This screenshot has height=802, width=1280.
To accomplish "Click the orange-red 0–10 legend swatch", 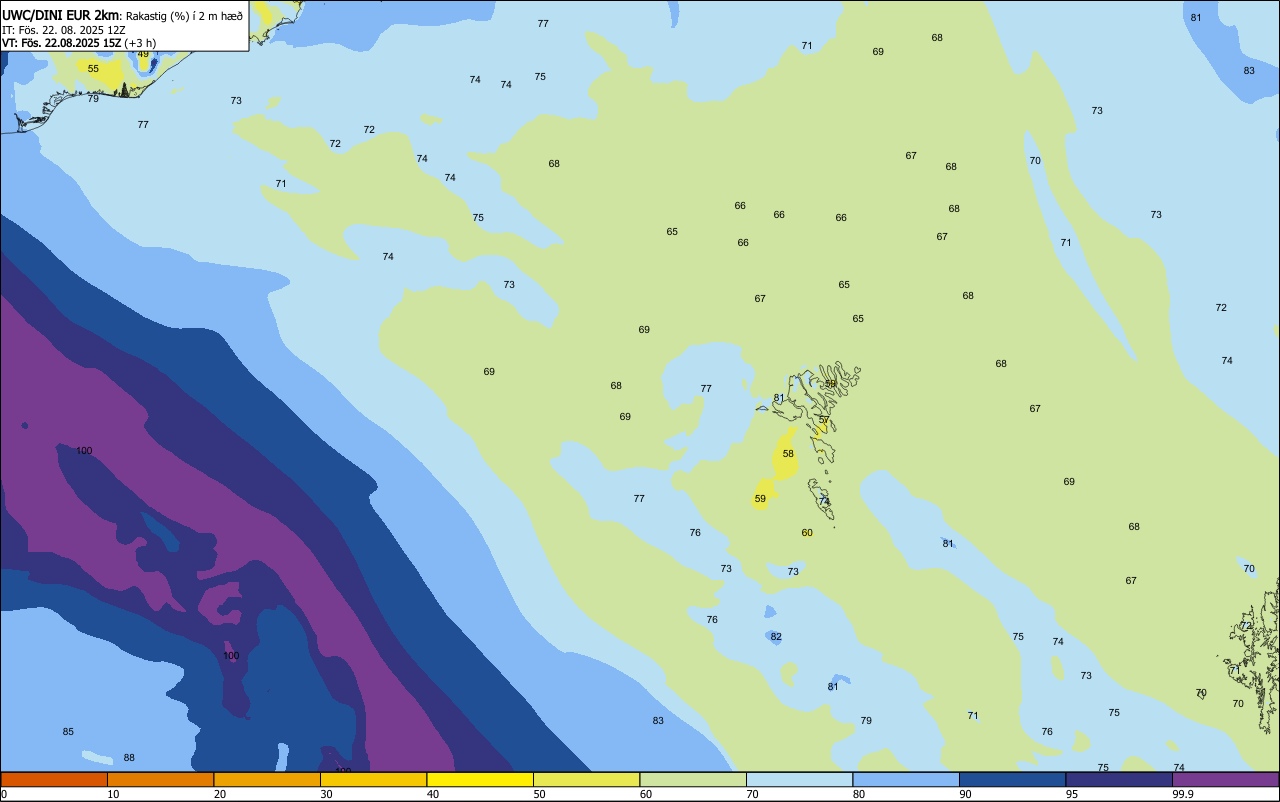I will click(x=54, y=779).
